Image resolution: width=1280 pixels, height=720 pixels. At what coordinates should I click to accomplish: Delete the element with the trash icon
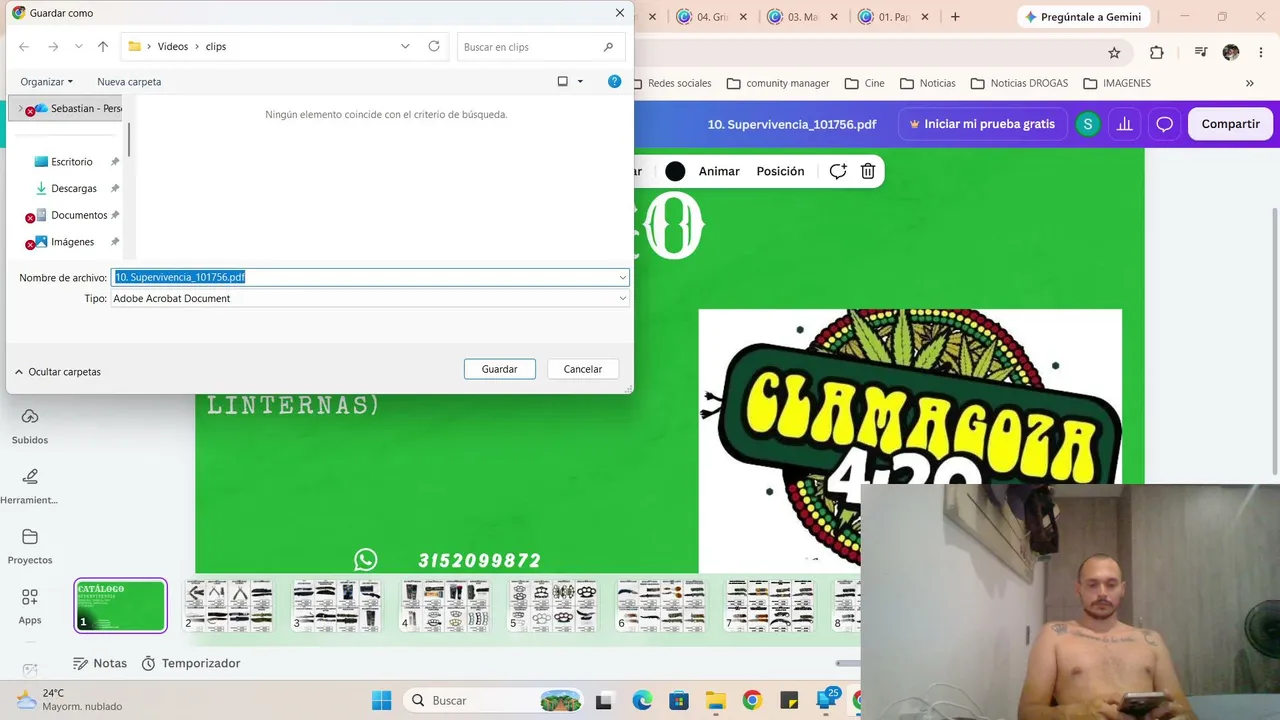click(x=868, y=171)
